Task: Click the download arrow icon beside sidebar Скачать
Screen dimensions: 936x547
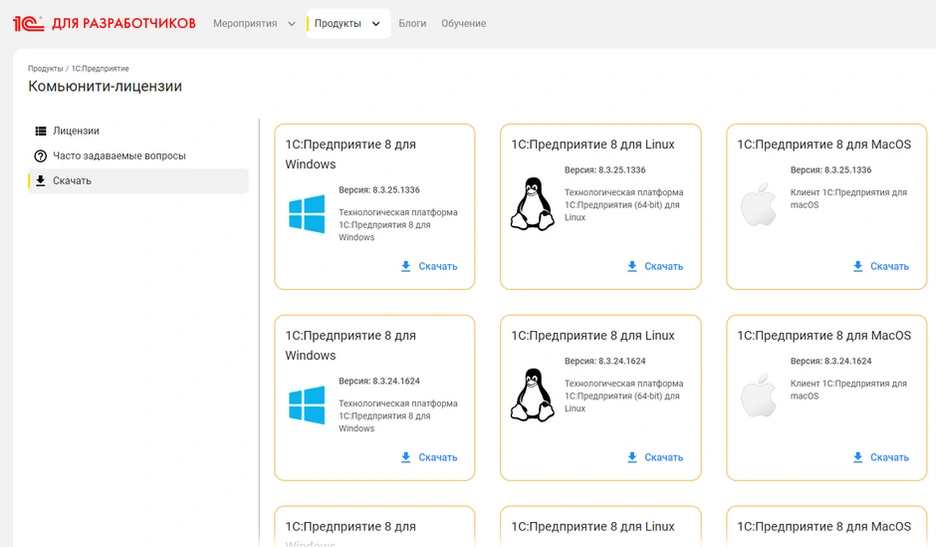Action: point(41,181)
